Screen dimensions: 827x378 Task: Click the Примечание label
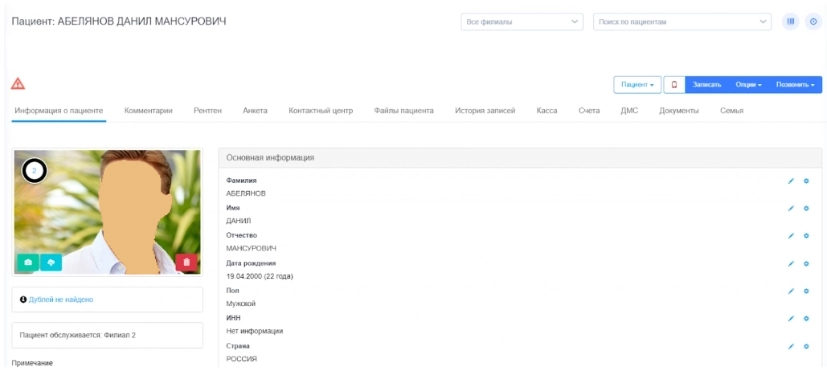32,363
